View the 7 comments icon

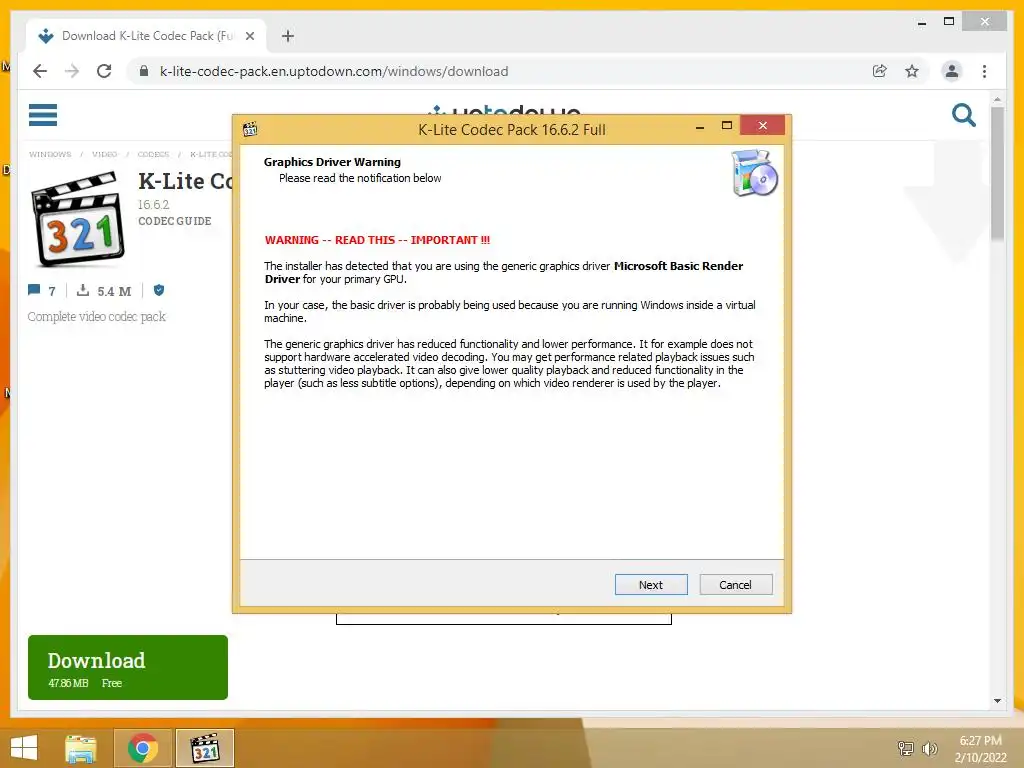click(34, 290)
